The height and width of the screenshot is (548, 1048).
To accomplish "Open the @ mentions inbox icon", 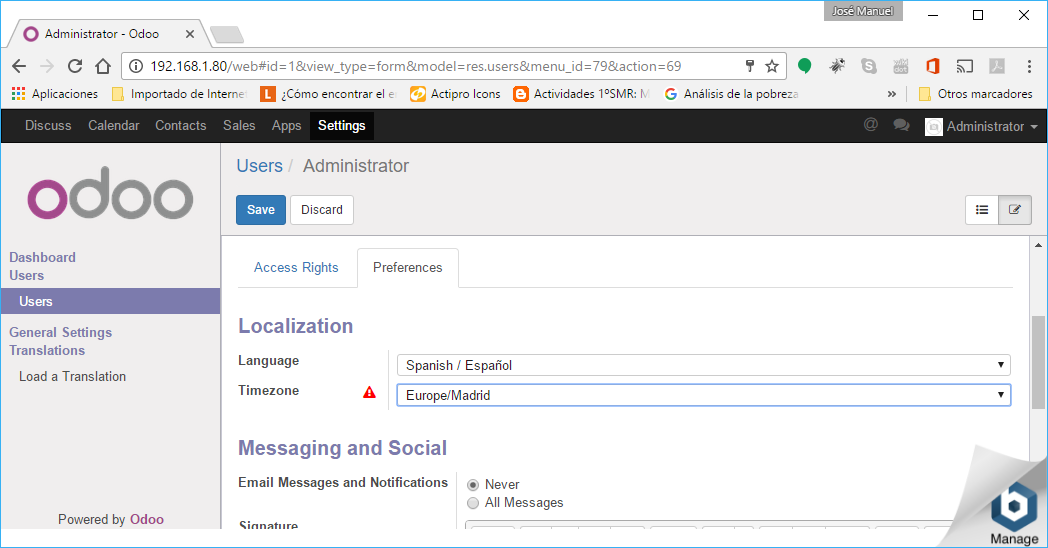I will tap(870, 126).
